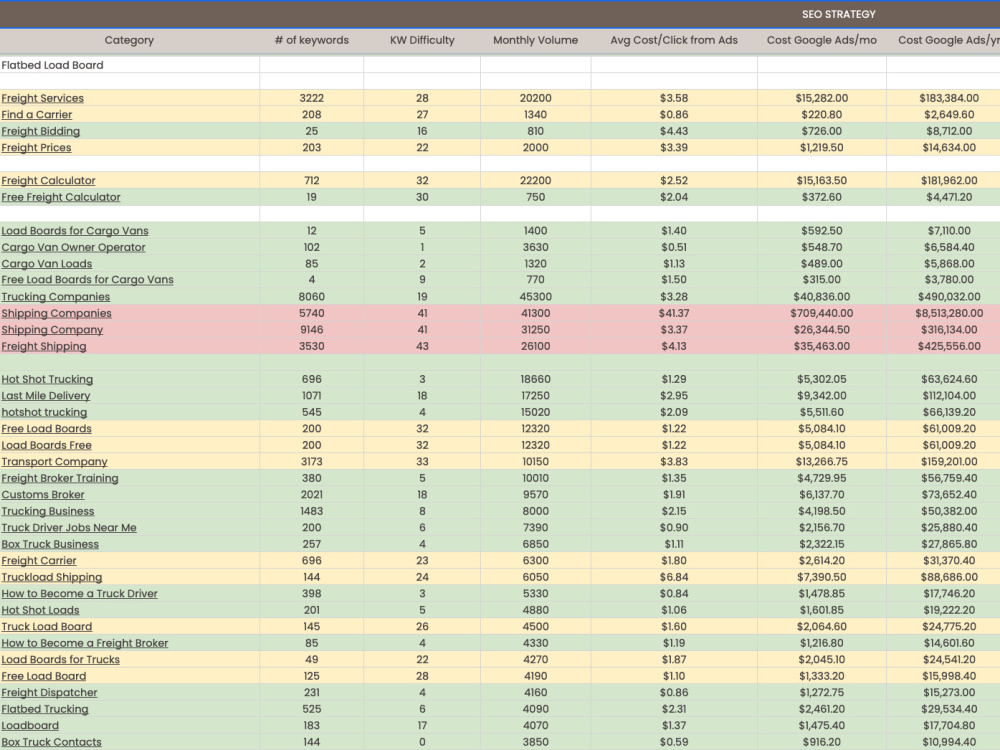Click the Load Boards for Trucks link

coord(60,661)
